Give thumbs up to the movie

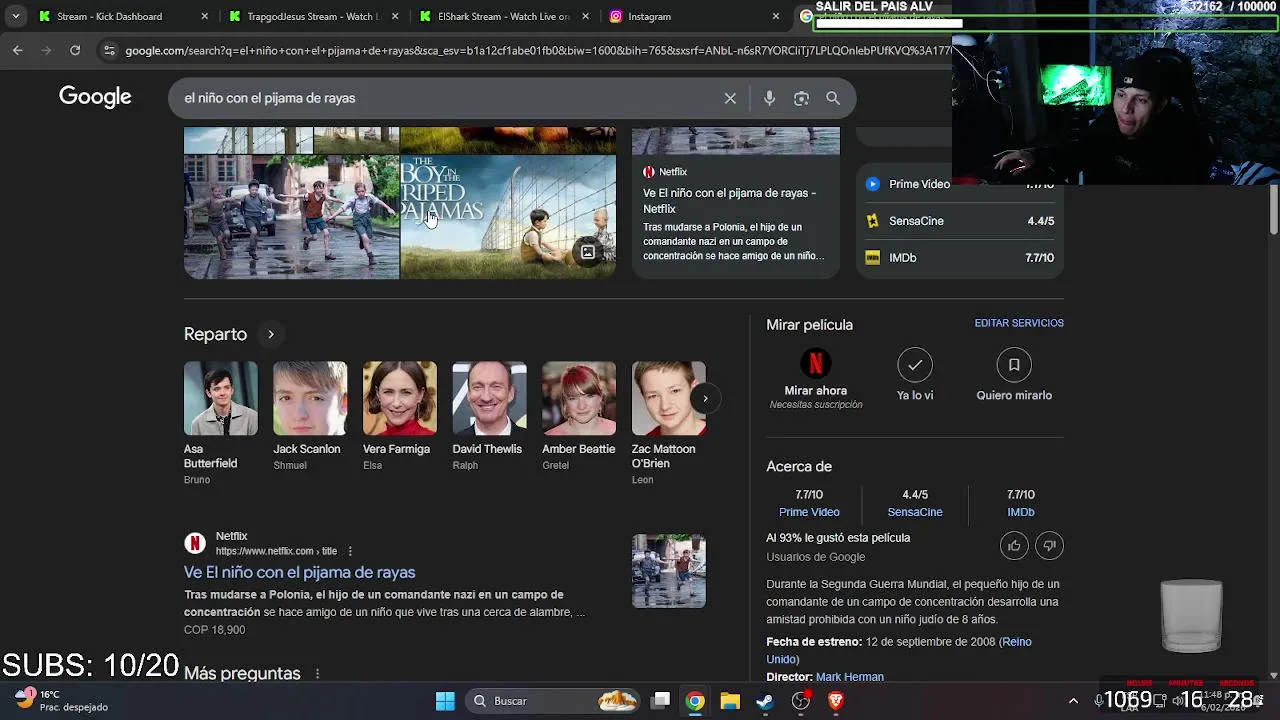[x=1014, y=545]
